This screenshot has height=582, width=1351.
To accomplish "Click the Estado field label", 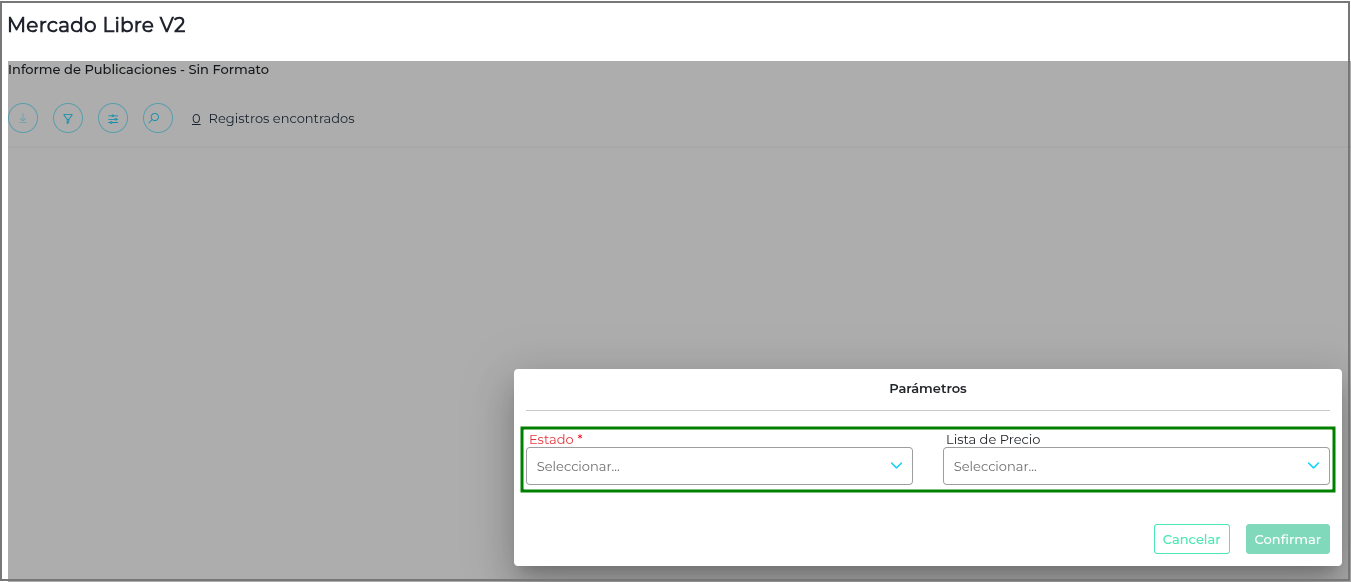I will [555, 439].
